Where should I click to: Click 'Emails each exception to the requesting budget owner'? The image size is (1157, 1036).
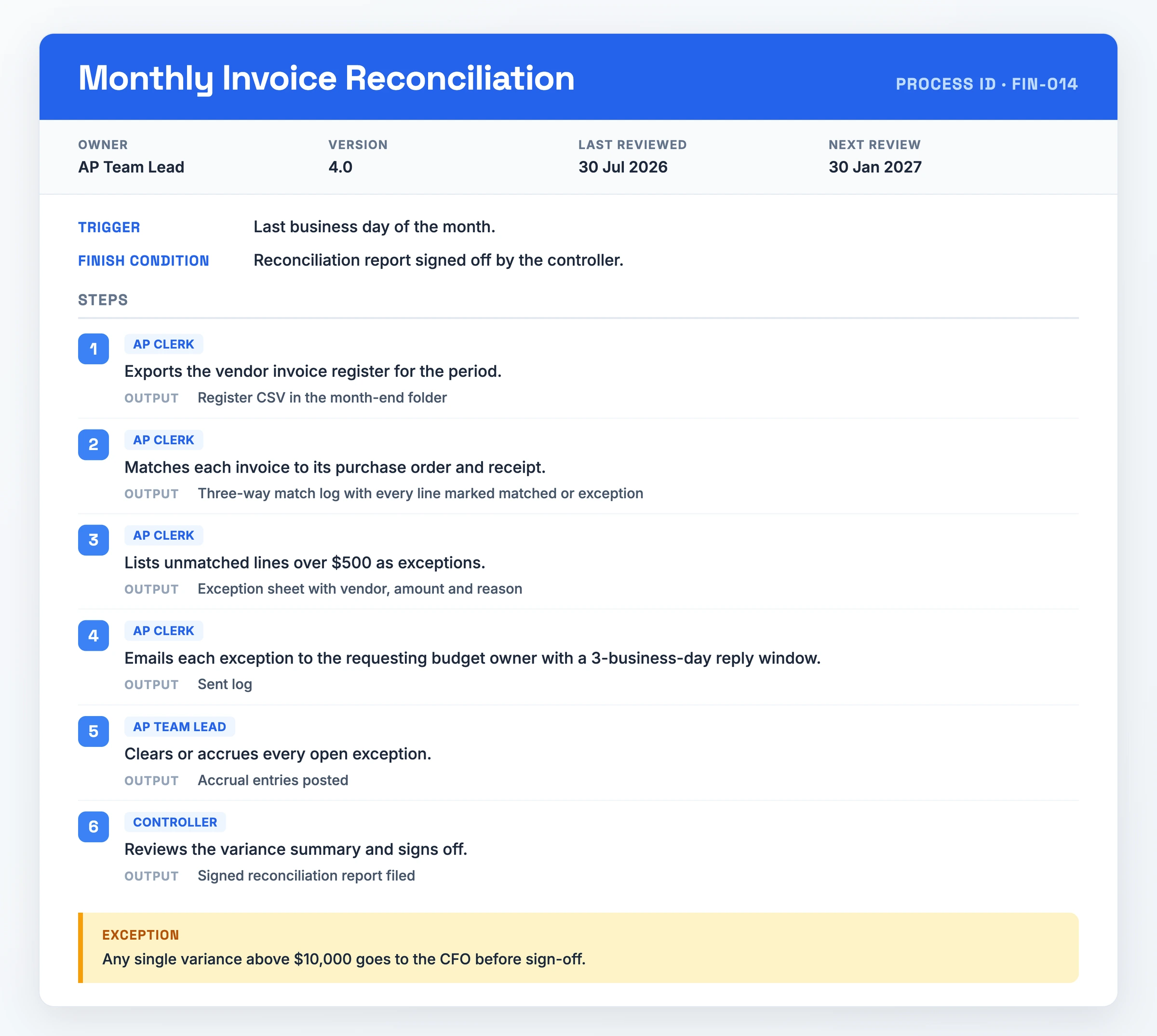(472, 659)
